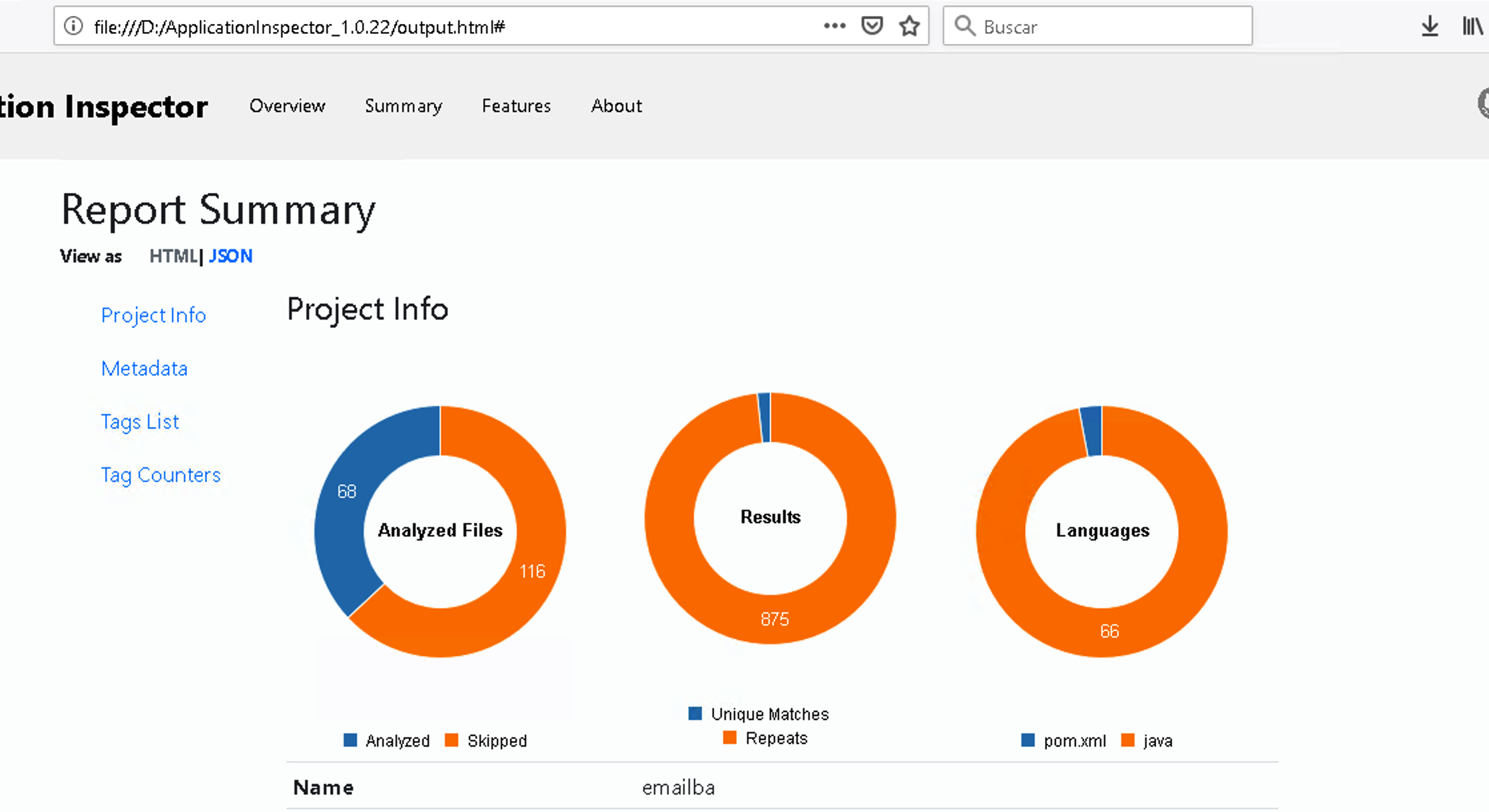Switch to the Overview section
The width and height of the screenshot is (1489, 812).
pos(287,106)
